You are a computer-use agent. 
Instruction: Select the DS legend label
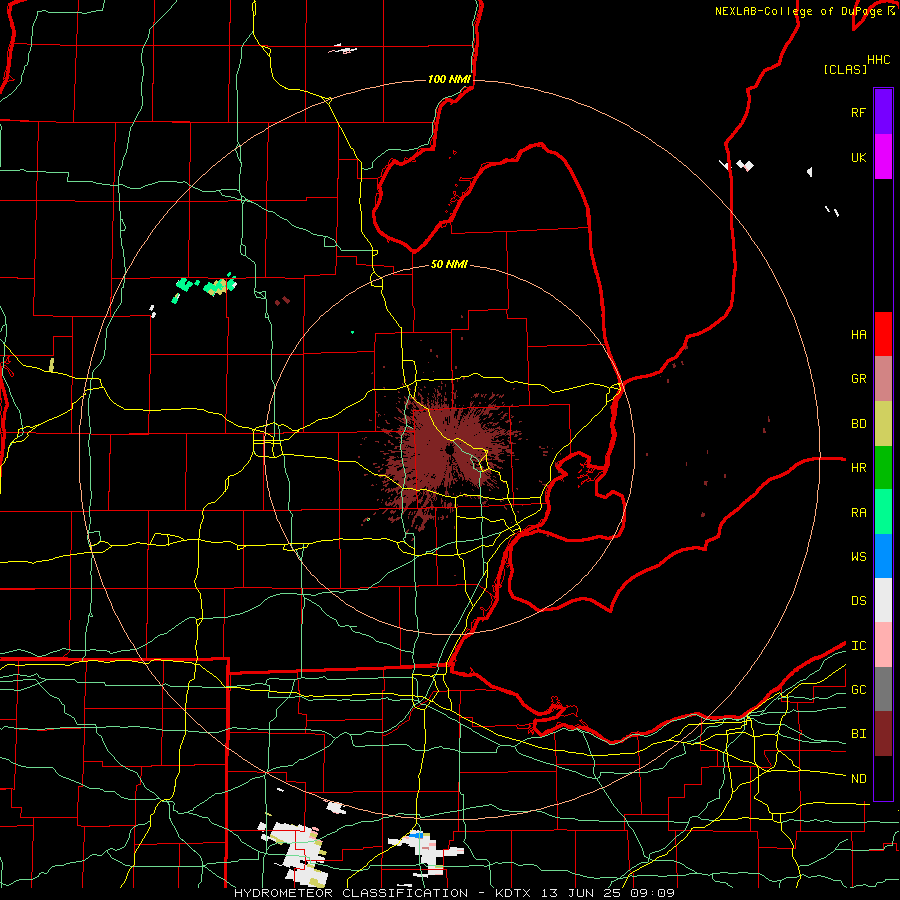click(858, 601)
